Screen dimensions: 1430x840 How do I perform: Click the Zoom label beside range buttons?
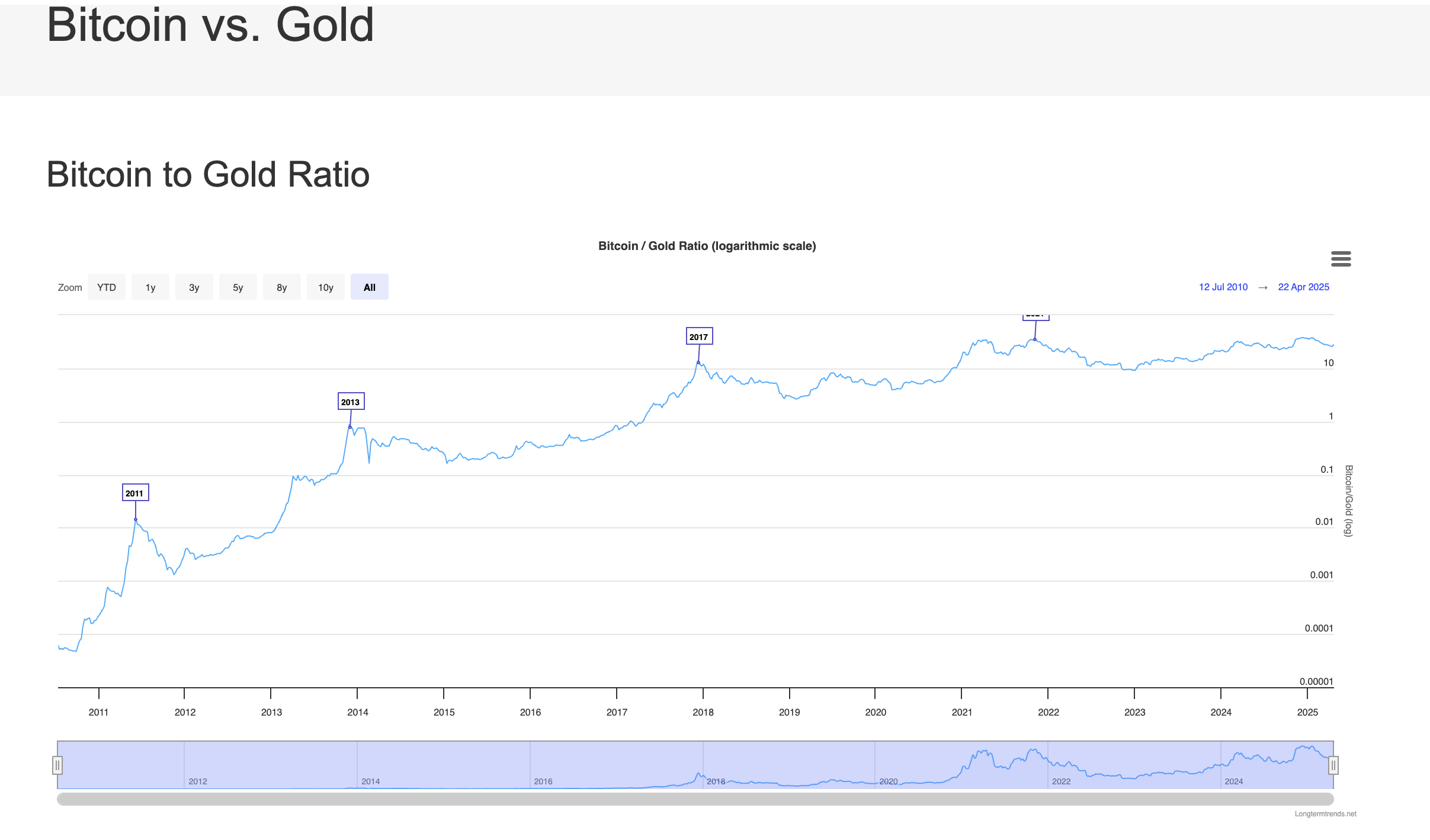pyautogui.click(x=70, y=287)
